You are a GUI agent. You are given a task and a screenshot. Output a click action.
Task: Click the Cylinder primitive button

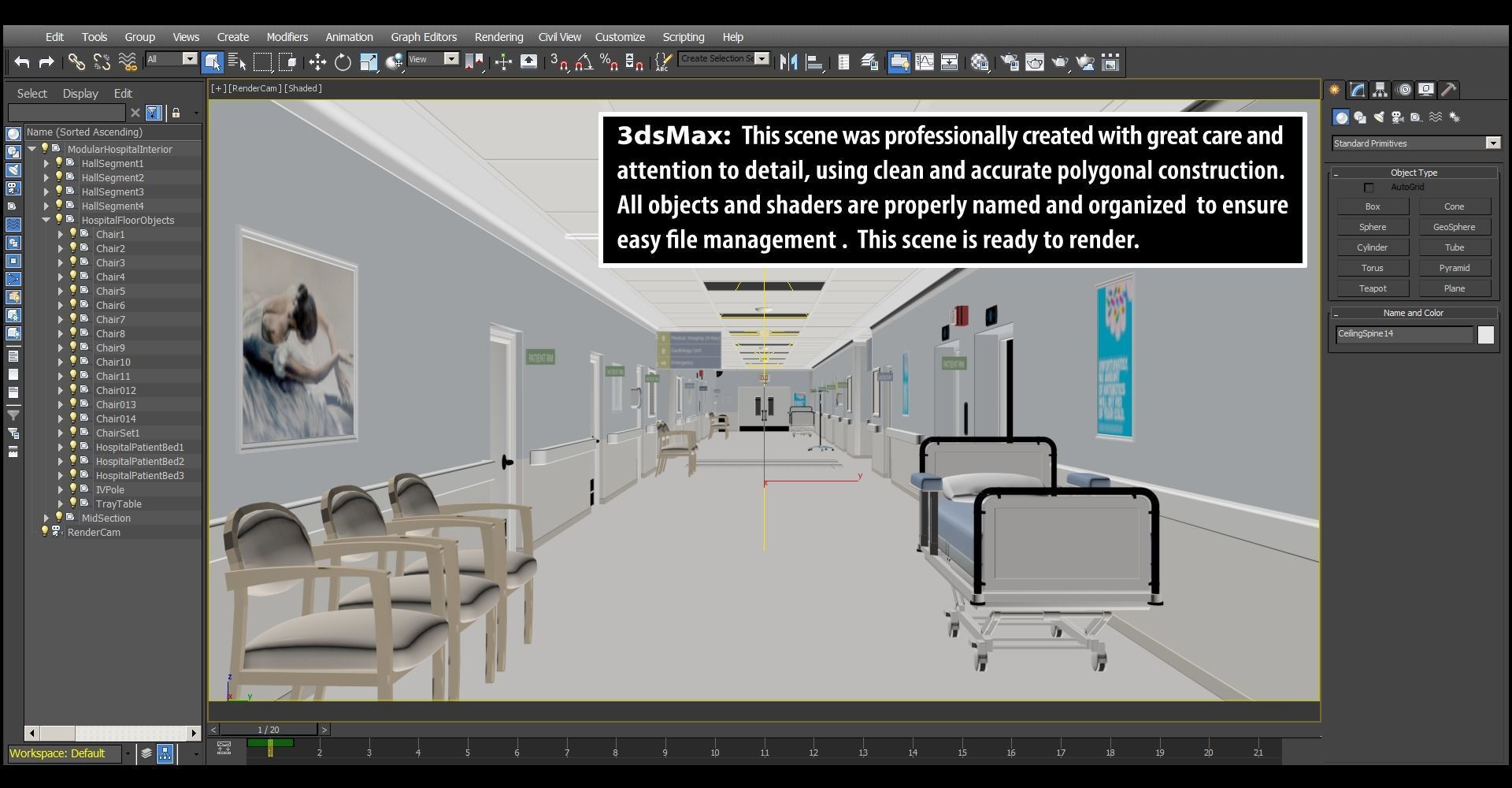coord(1373,247)
